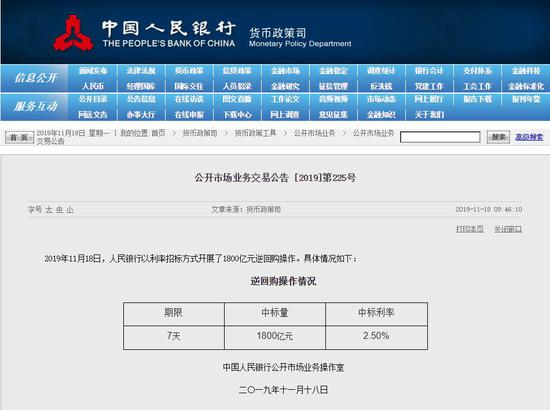Open the 在线申报 section

click(189, 115)
